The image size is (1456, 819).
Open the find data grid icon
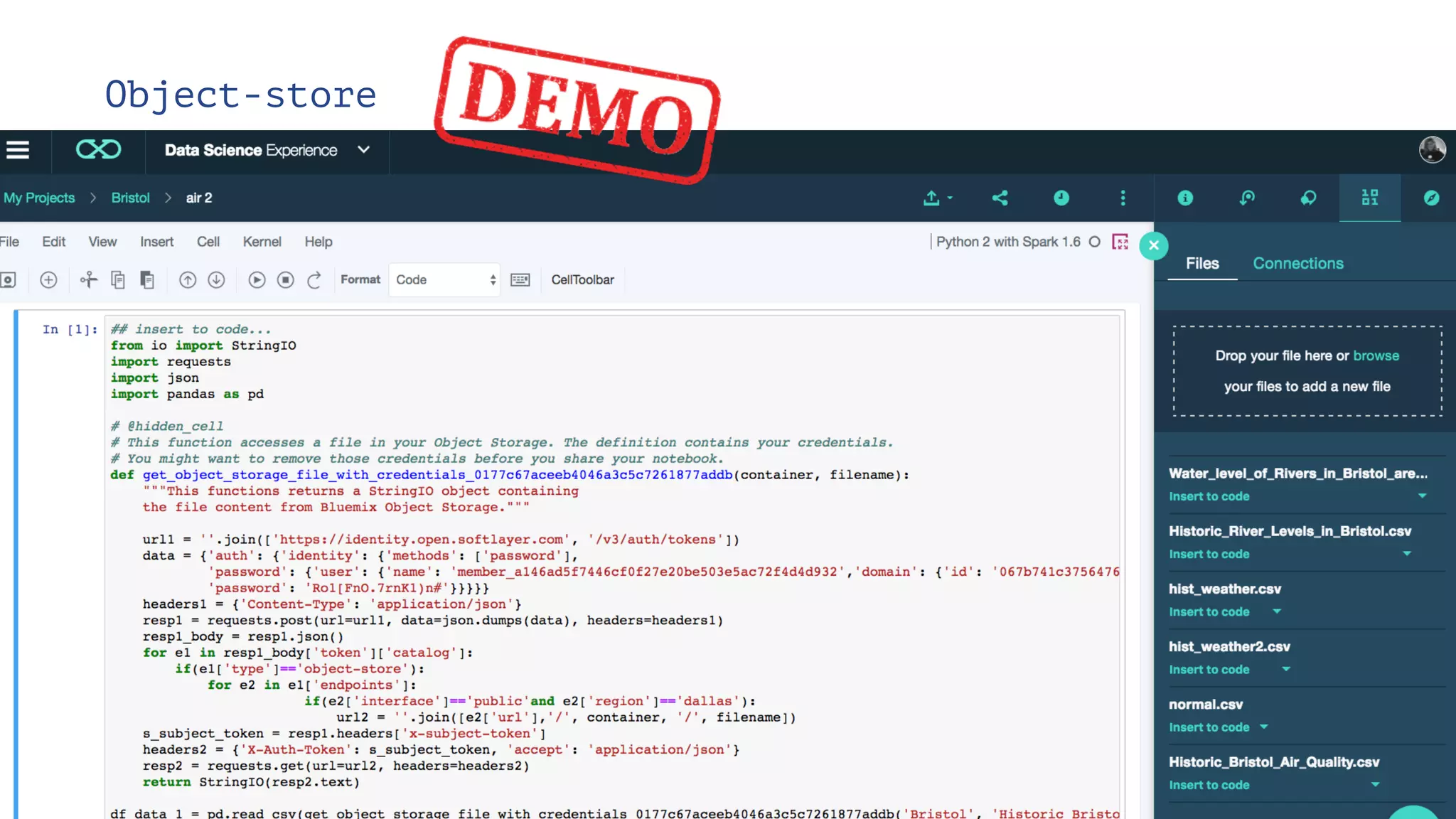(x=1370, y=198)
